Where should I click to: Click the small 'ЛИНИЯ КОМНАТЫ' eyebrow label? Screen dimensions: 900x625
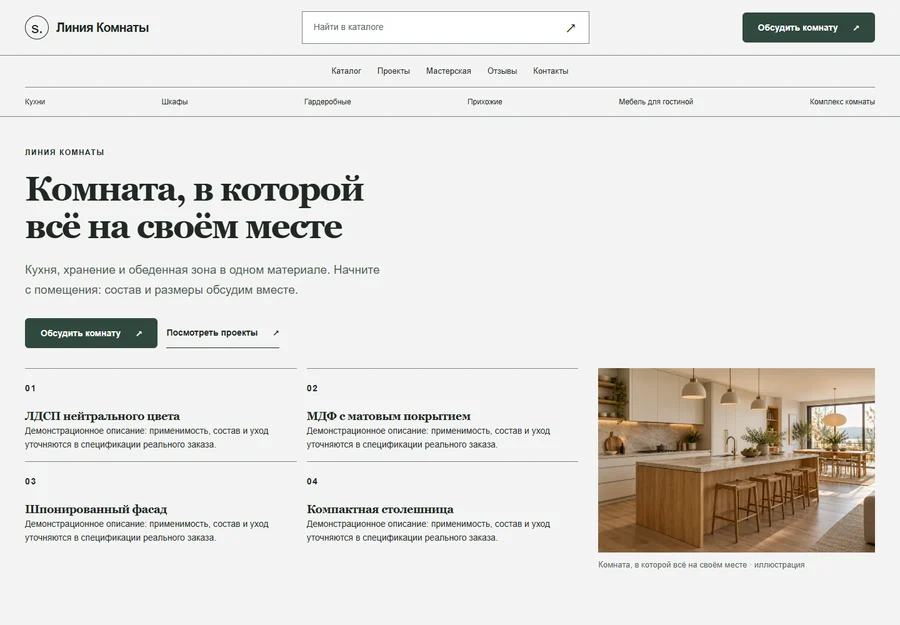(64, 152)
